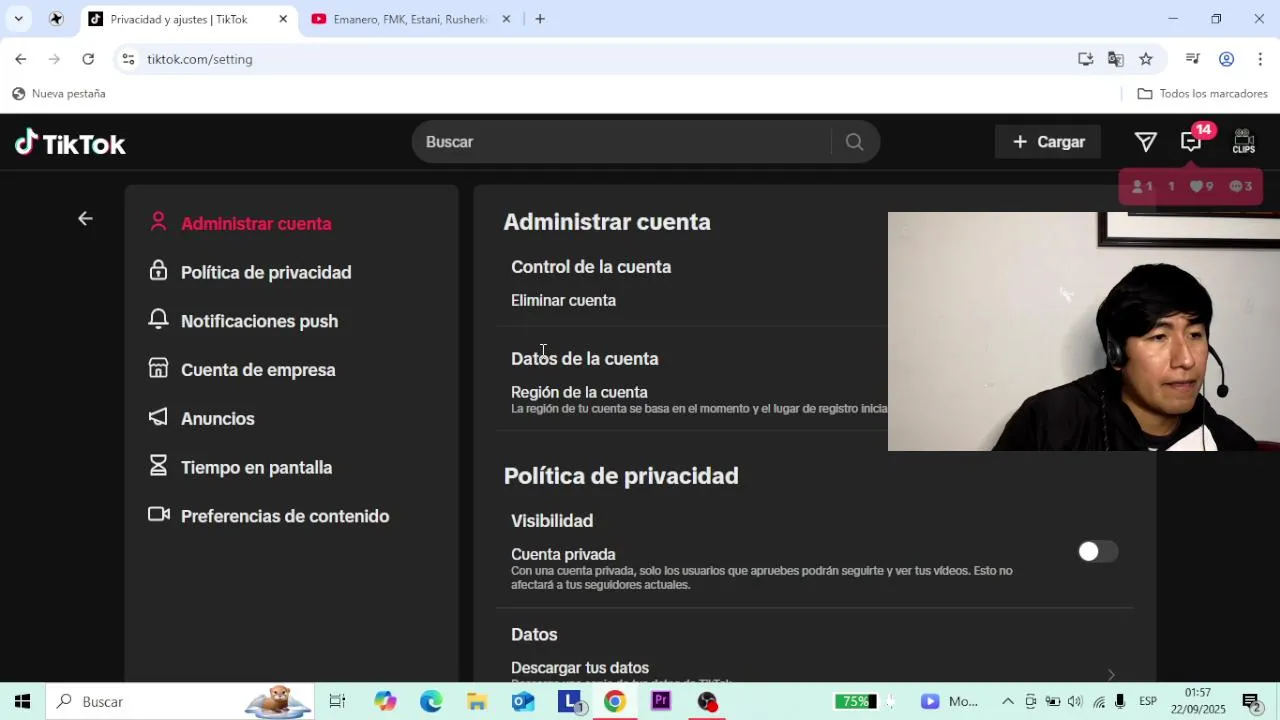This screenshot has width=1280, height=720.
Task: Click the Windows Start button
Action: click(x=22, y=701)
